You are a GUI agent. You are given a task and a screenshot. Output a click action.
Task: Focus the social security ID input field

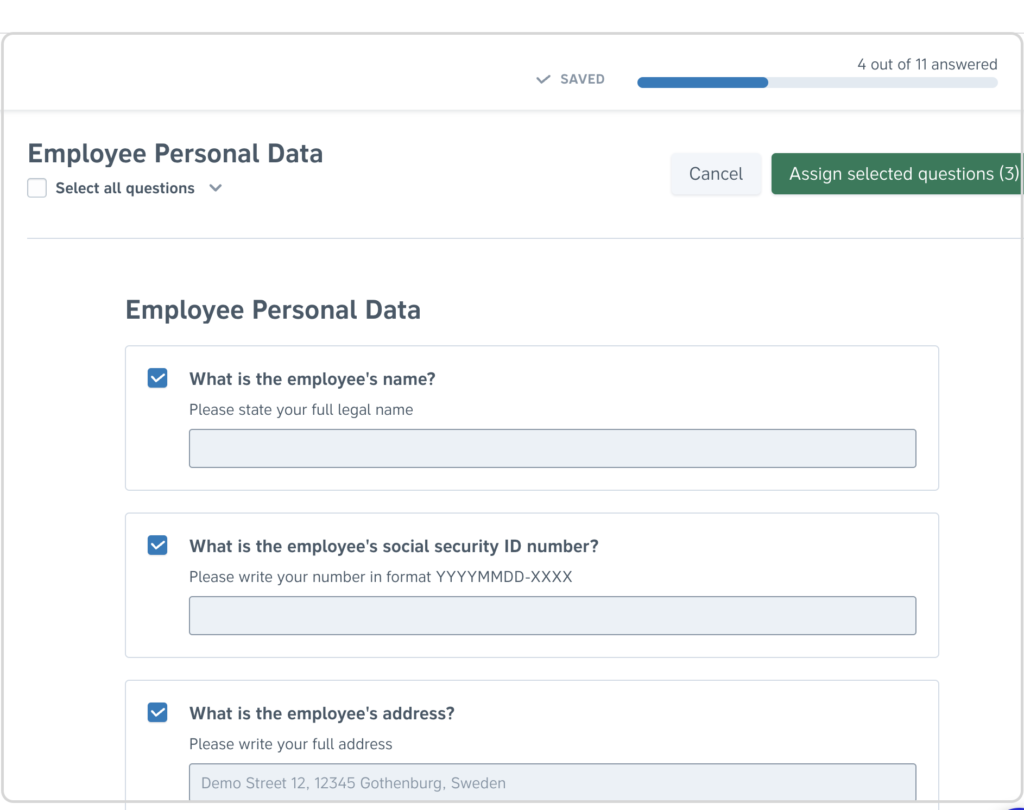pyautogui.click(x=552, y=615)
